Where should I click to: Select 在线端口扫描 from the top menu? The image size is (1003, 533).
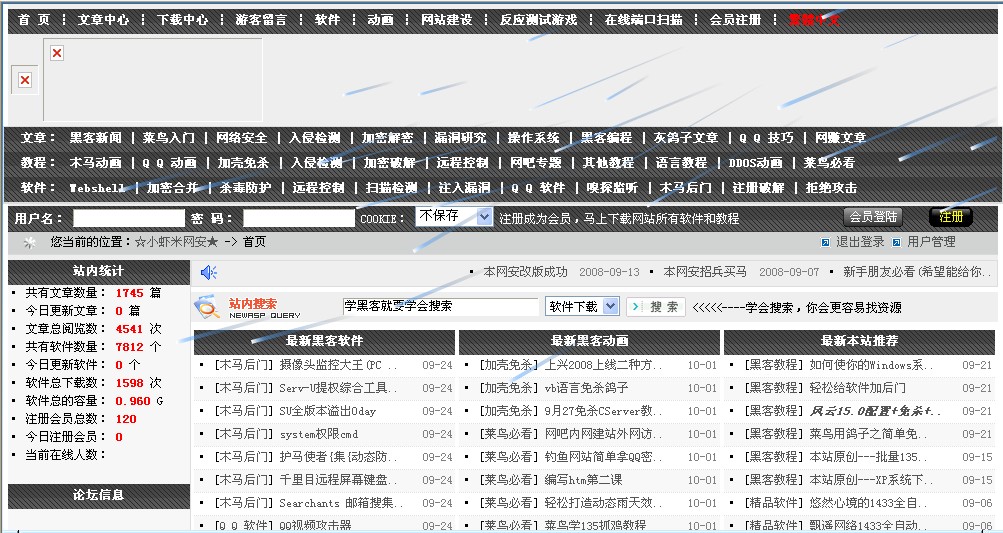(643, 20)
